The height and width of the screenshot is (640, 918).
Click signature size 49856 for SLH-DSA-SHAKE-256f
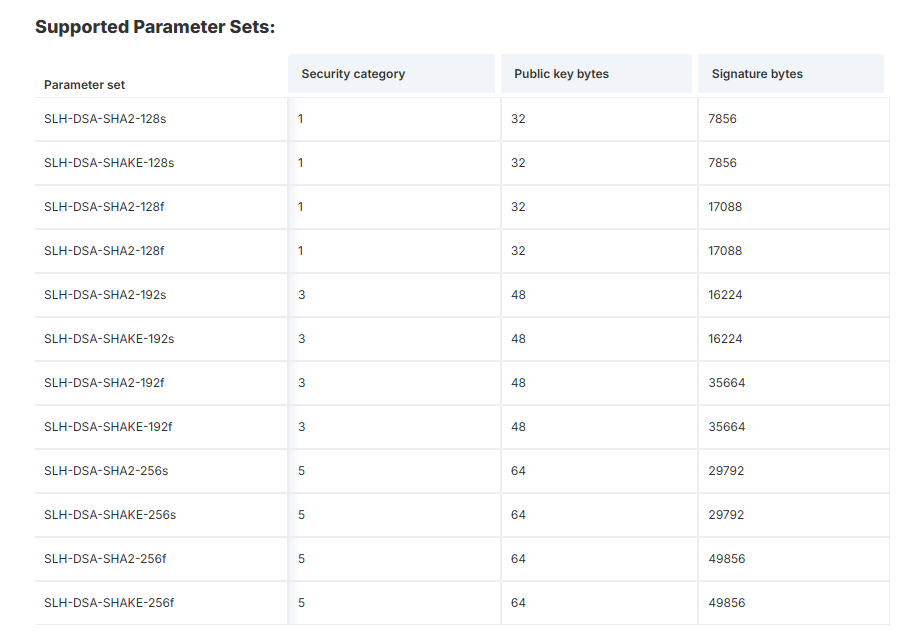pyautogui.click(x=727, y=603)
